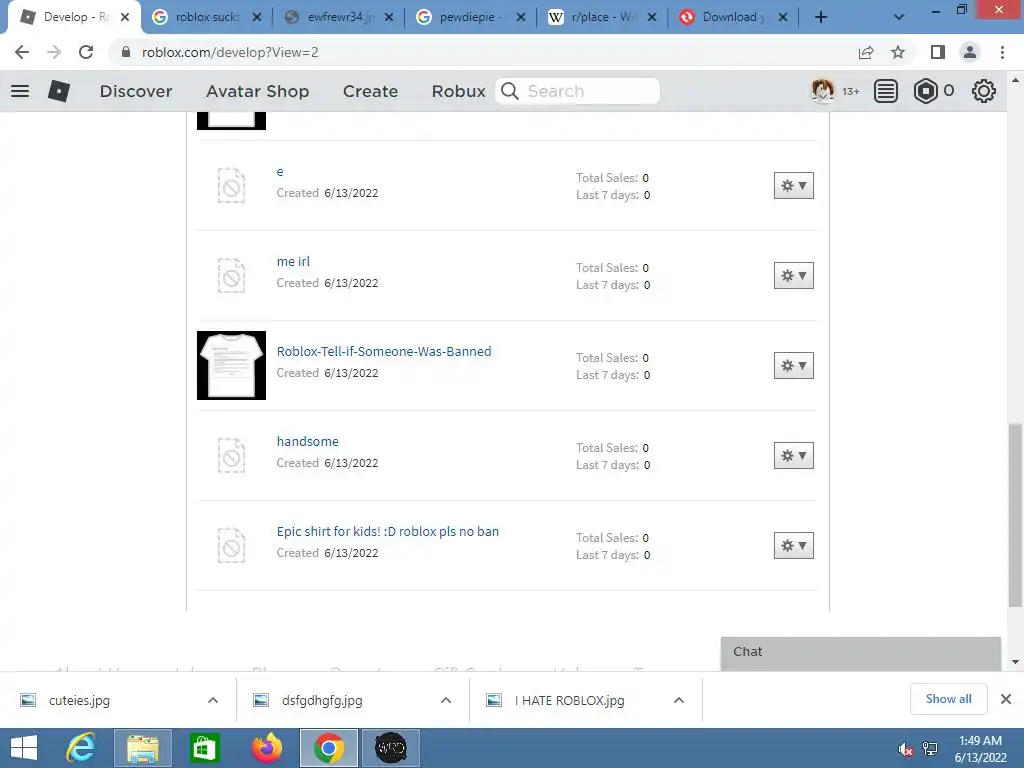Bookmark this page with star icon

pos(899,52)
